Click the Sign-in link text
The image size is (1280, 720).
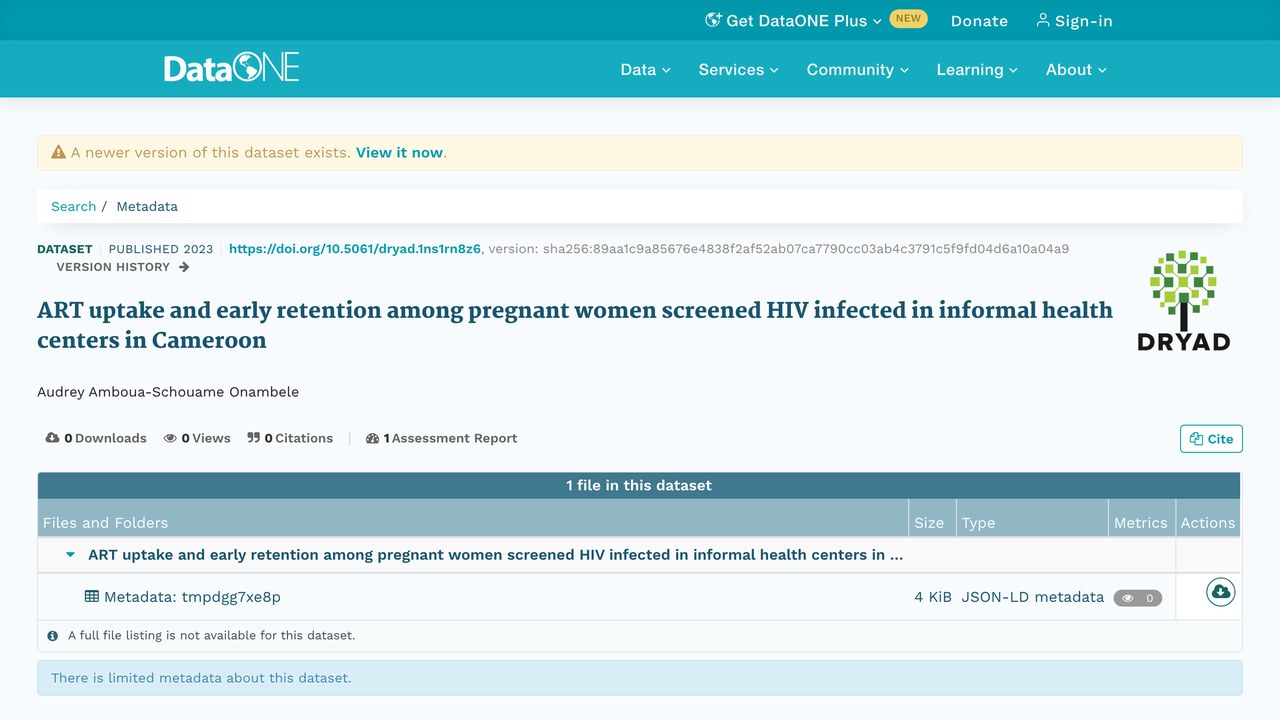click(x=1084, y=20)
